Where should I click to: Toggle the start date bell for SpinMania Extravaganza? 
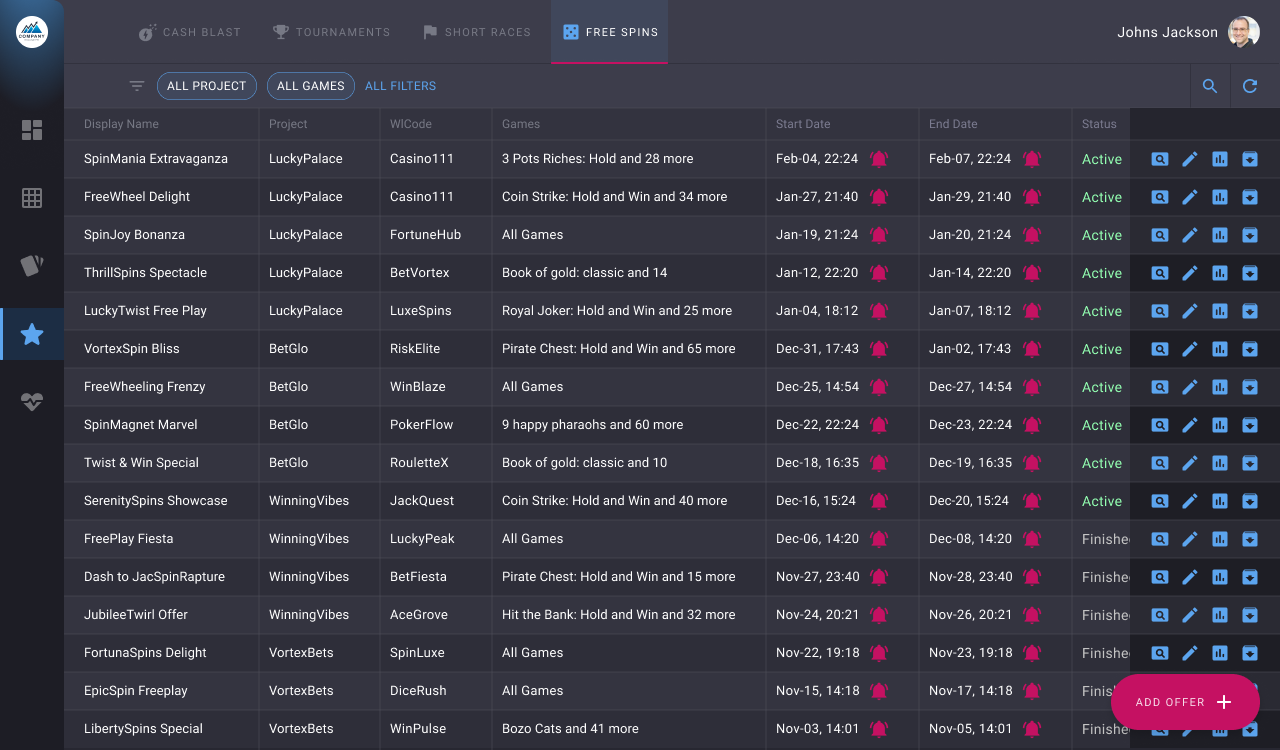tap(879, 159)
